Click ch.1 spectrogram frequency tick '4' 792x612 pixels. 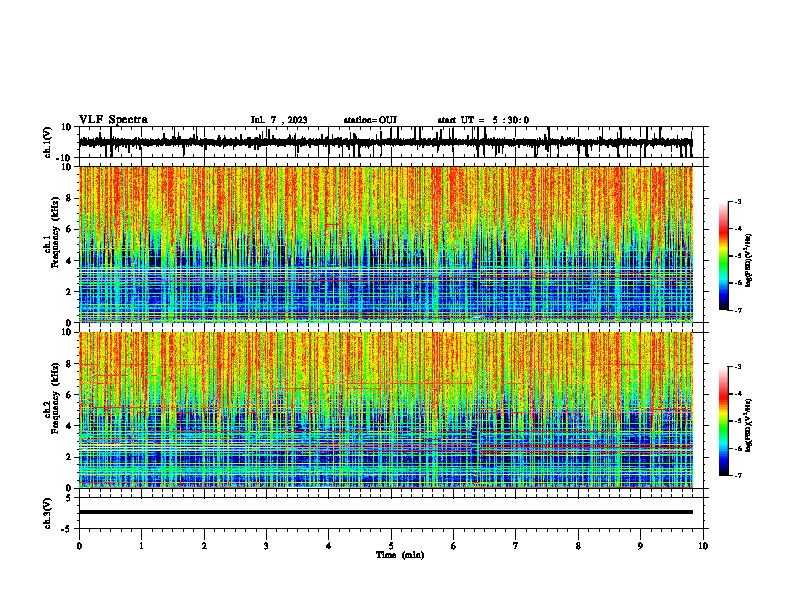coord(70,261)
